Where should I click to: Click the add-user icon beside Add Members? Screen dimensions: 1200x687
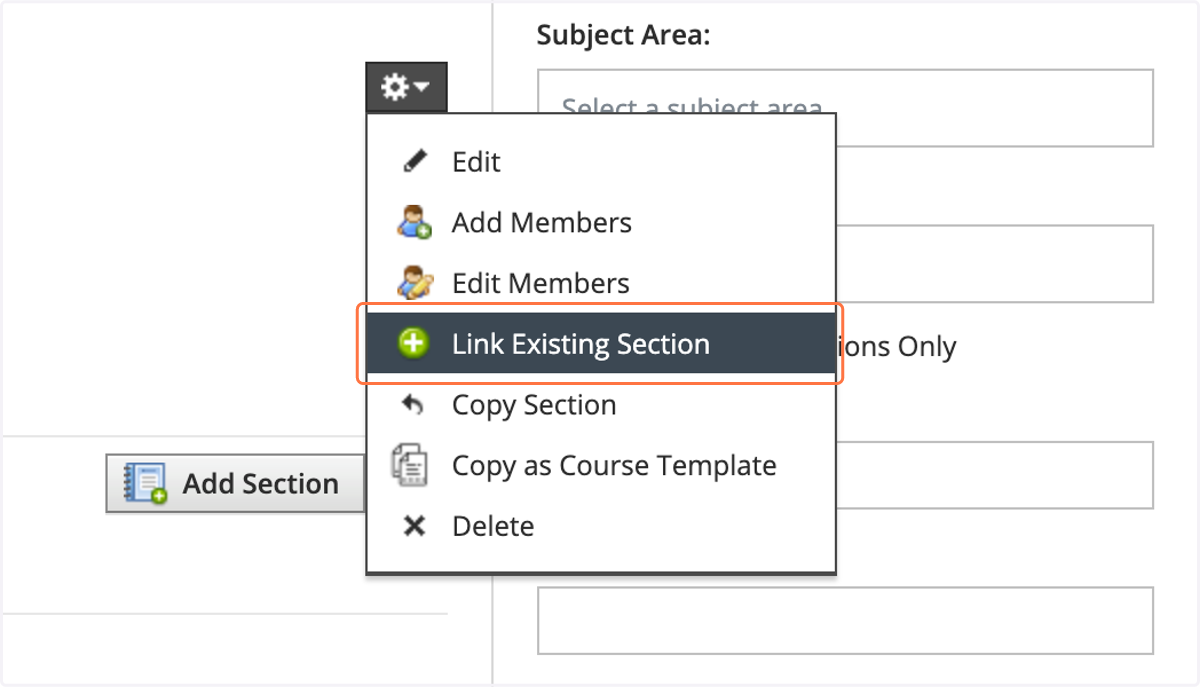click(414, 222)
